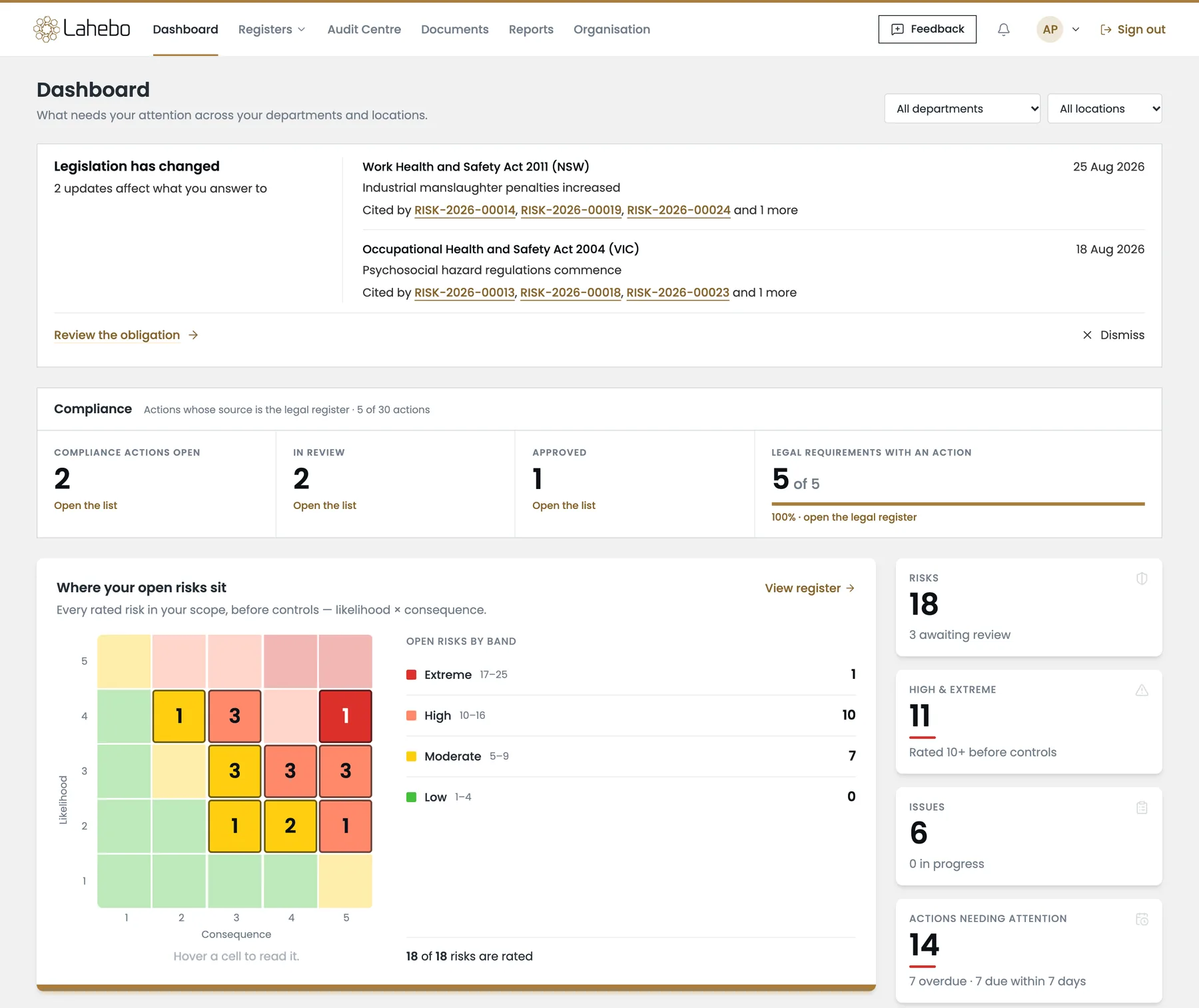Screen dimensions: 1199x1008
Task: Click the Feedback button
Action: coord(927,29)
